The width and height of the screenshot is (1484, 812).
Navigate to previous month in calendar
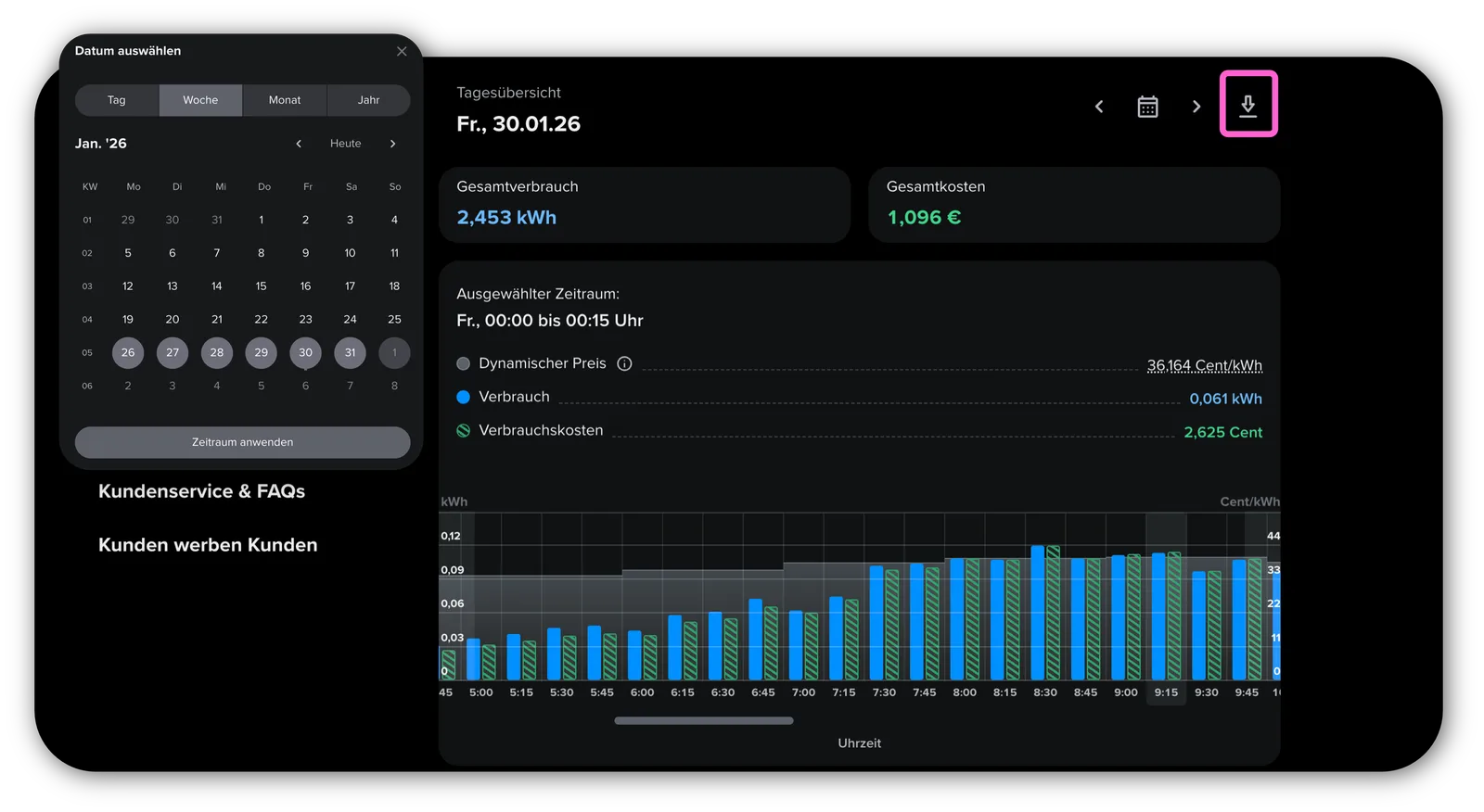coord(299,144)
